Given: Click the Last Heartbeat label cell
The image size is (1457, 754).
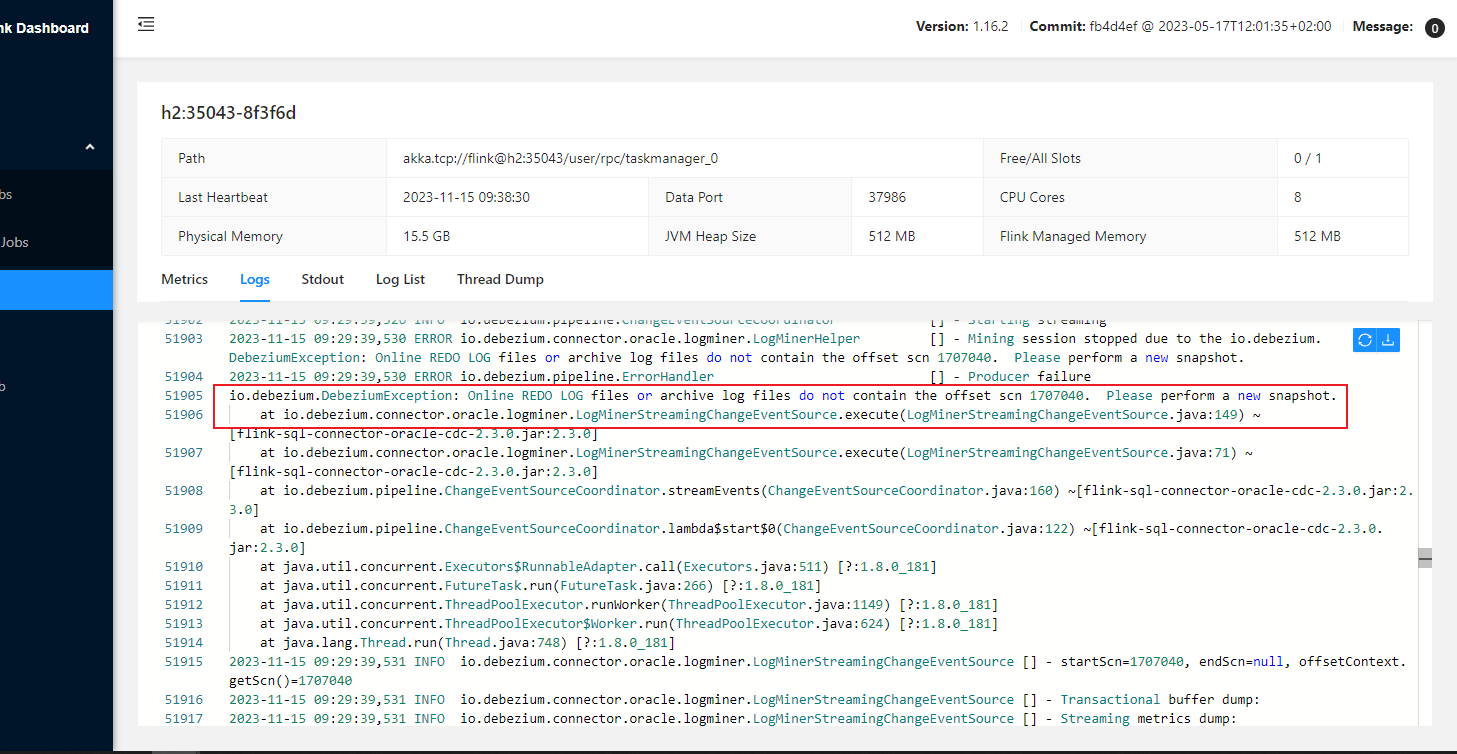Looking at the screenshot, I should click(x=274, y=197).
